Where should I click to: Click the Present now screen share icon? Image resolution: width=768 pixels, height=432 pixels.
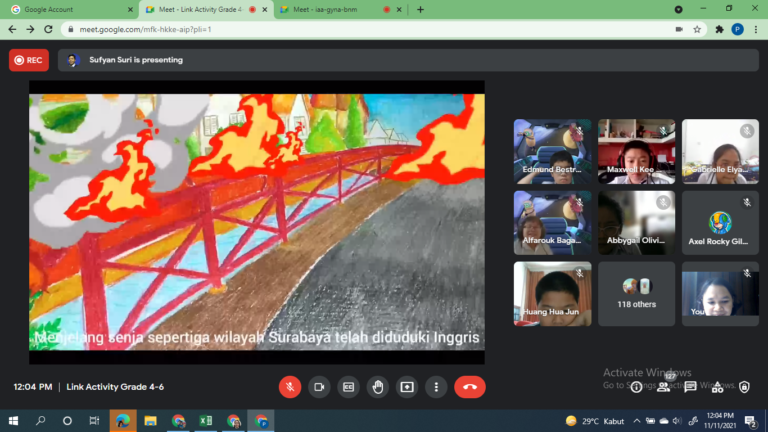pyautogui.click(x=407, y=386)
